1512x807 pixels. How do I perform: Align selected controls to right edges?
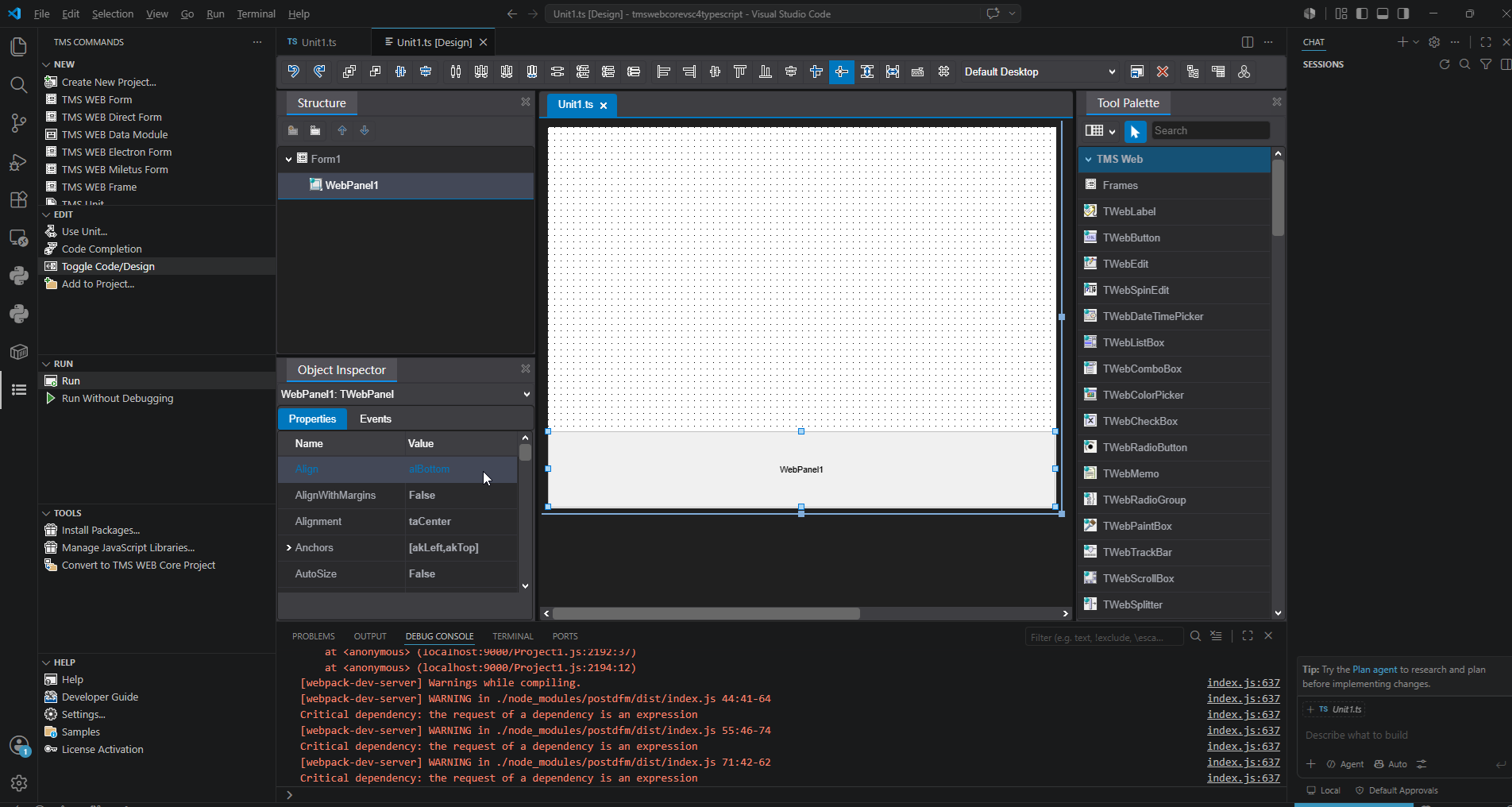[x=689, y=71]
